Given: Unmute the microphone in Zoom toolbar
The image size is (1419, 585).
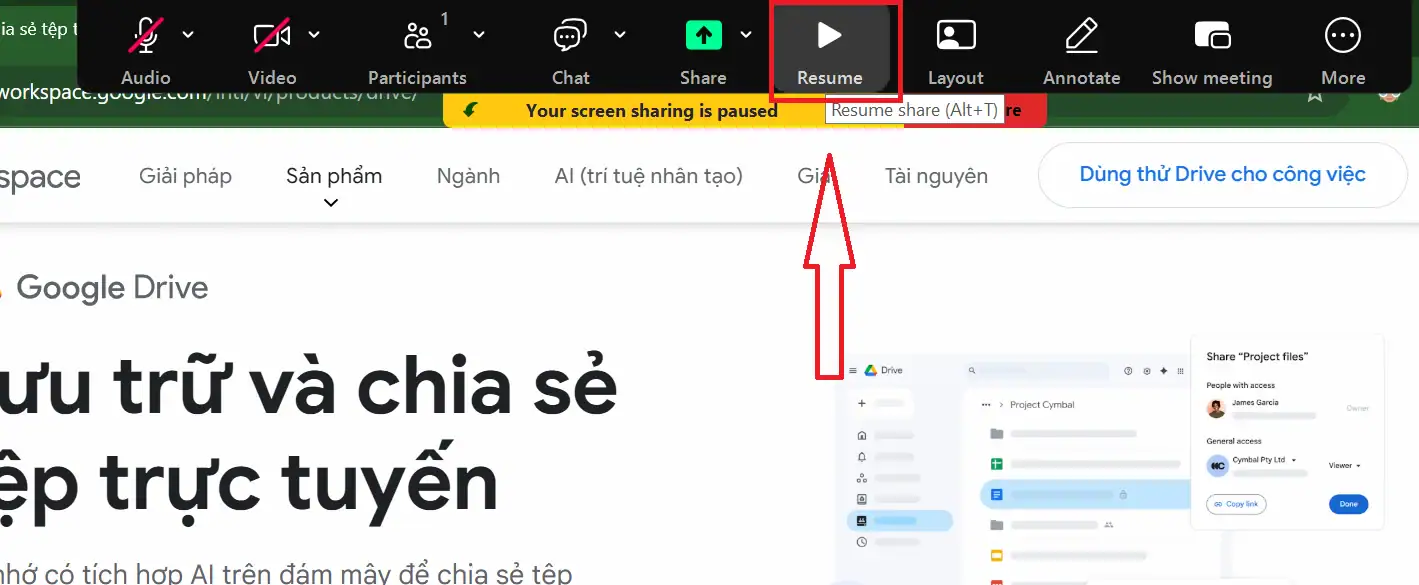Looking at the screenshot, I should [146, 37].
